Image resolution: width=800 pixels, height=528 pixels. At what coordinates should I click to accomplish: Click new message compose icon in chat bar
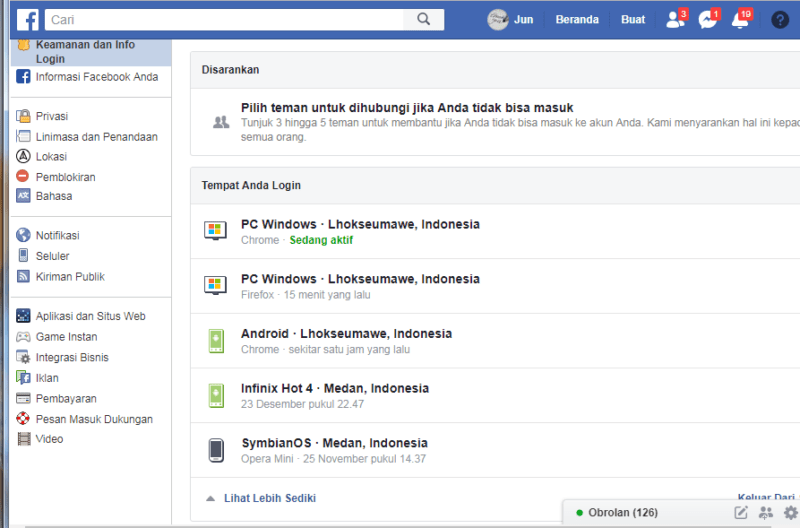(741, 512)
